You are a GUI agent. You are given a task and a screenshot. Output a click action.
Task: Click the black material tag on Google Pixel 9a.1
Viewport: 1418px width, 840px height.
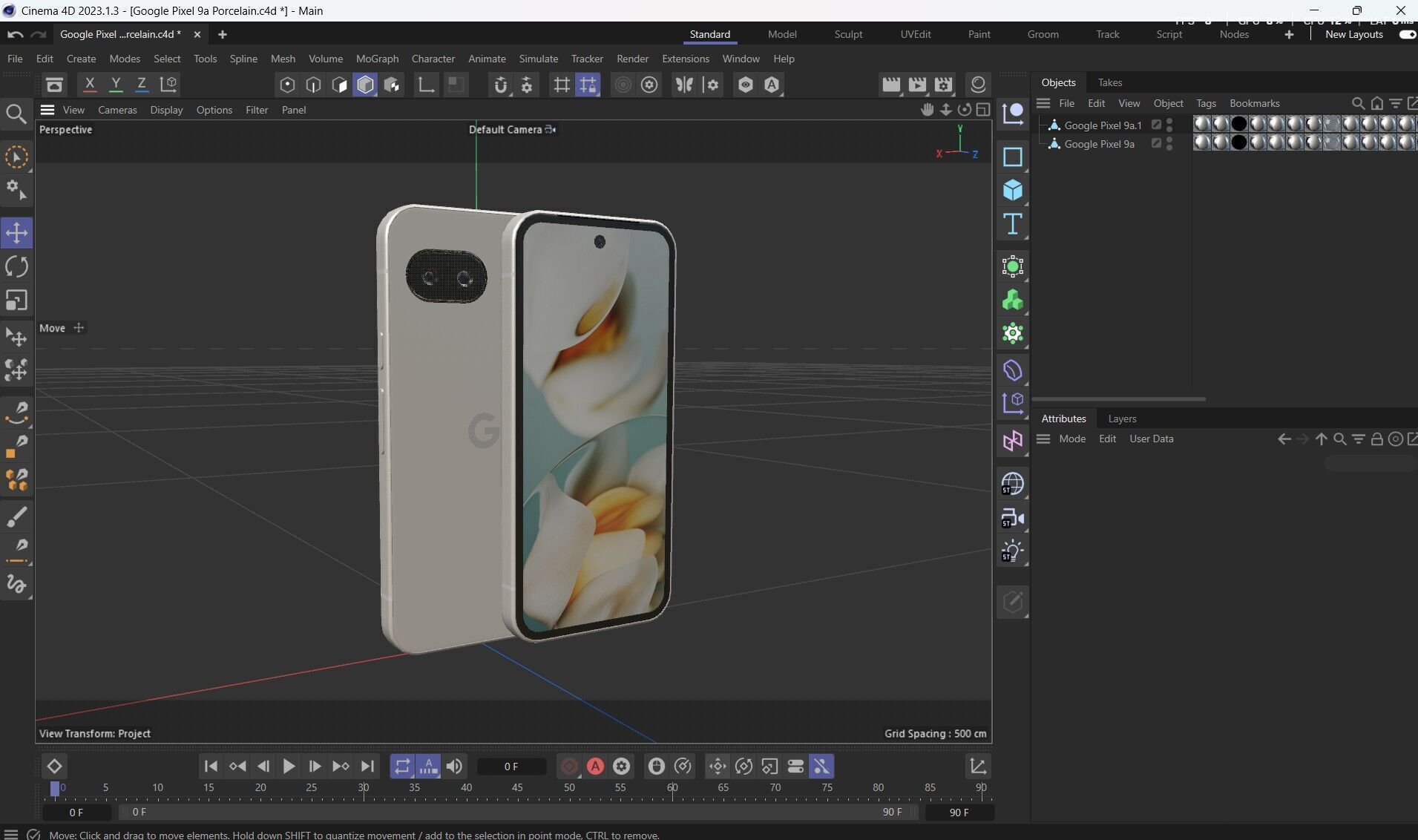(x=1238, y=124)
